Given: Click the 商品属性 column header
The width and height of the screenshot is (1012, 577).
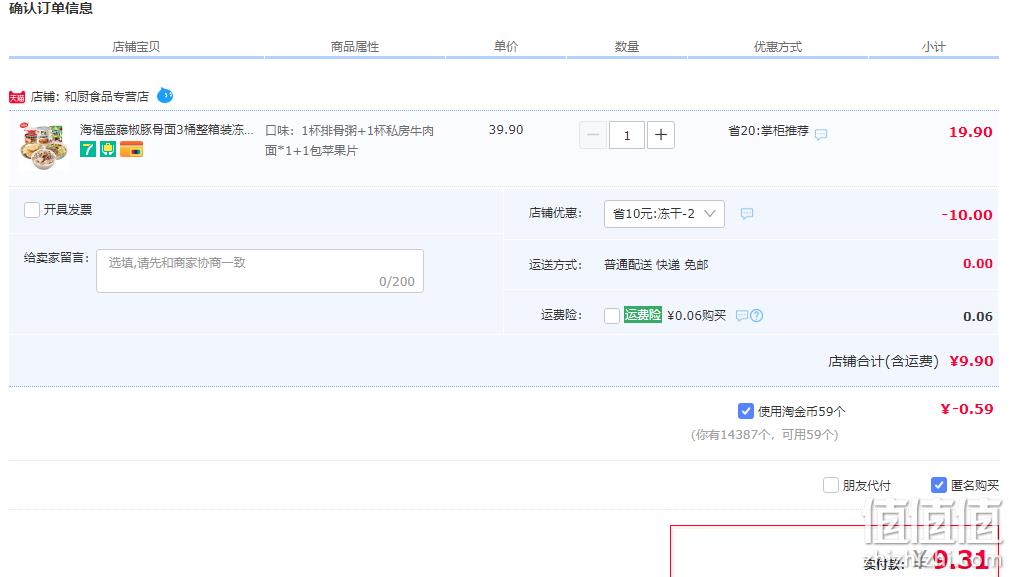Looking at the screenshot, I should pyautogui.click(x=355, y=46).
